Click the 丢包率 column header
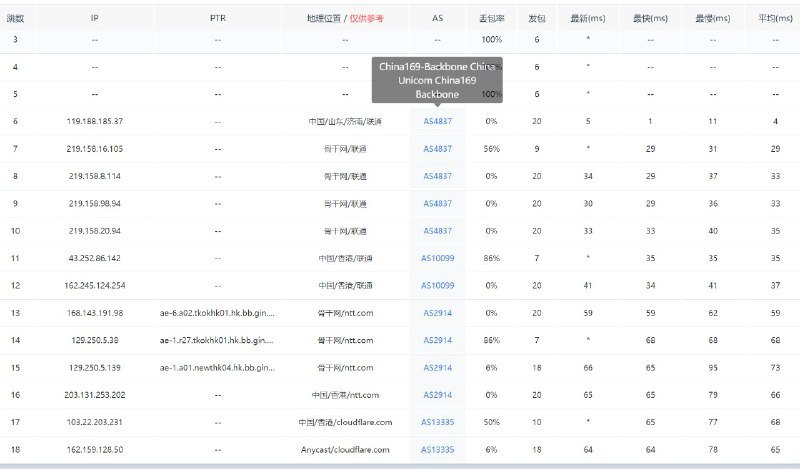This screenshot has height=469, width=800. (491, 18)
